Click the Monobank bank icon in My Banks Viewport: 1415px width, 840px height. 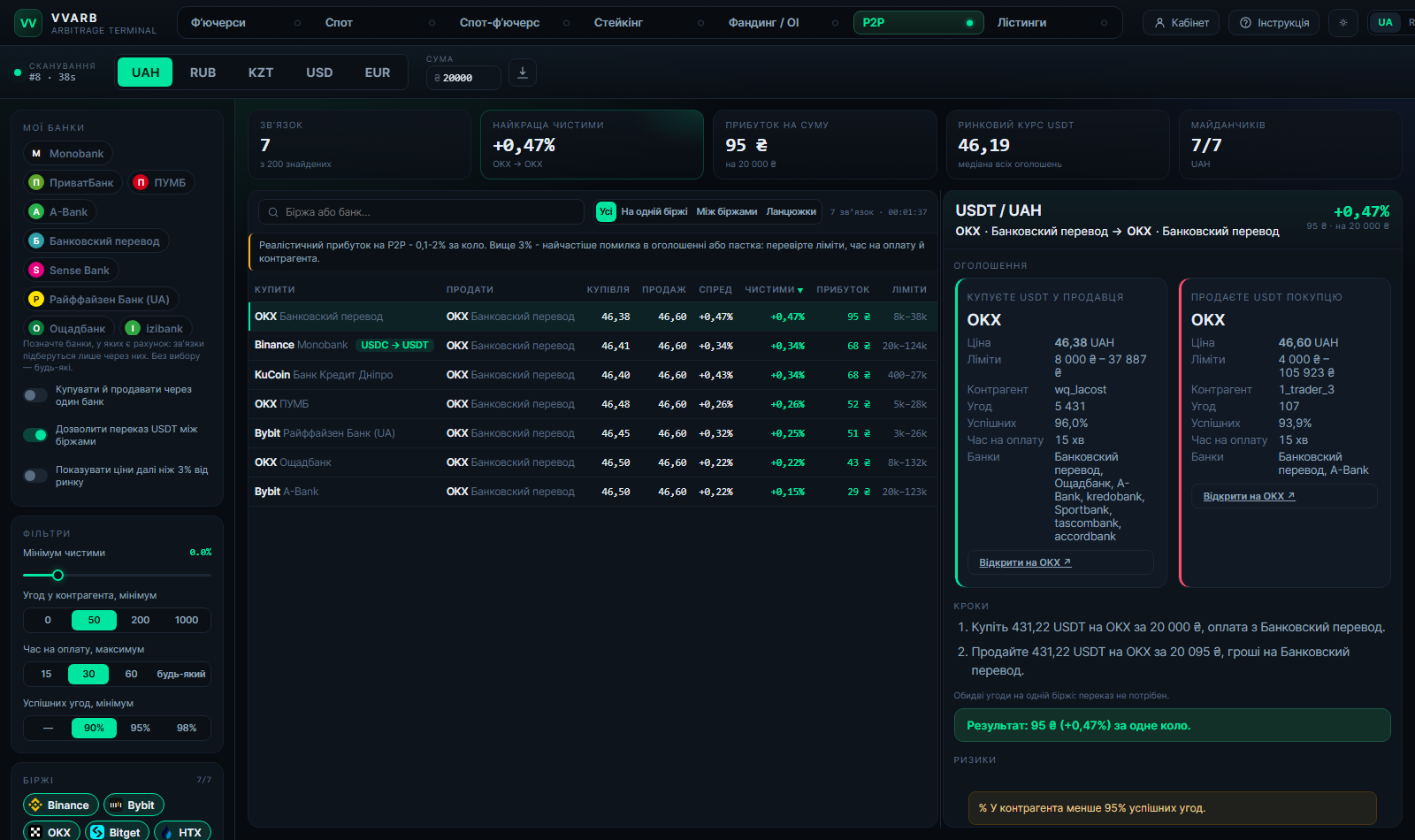(36, 154)
